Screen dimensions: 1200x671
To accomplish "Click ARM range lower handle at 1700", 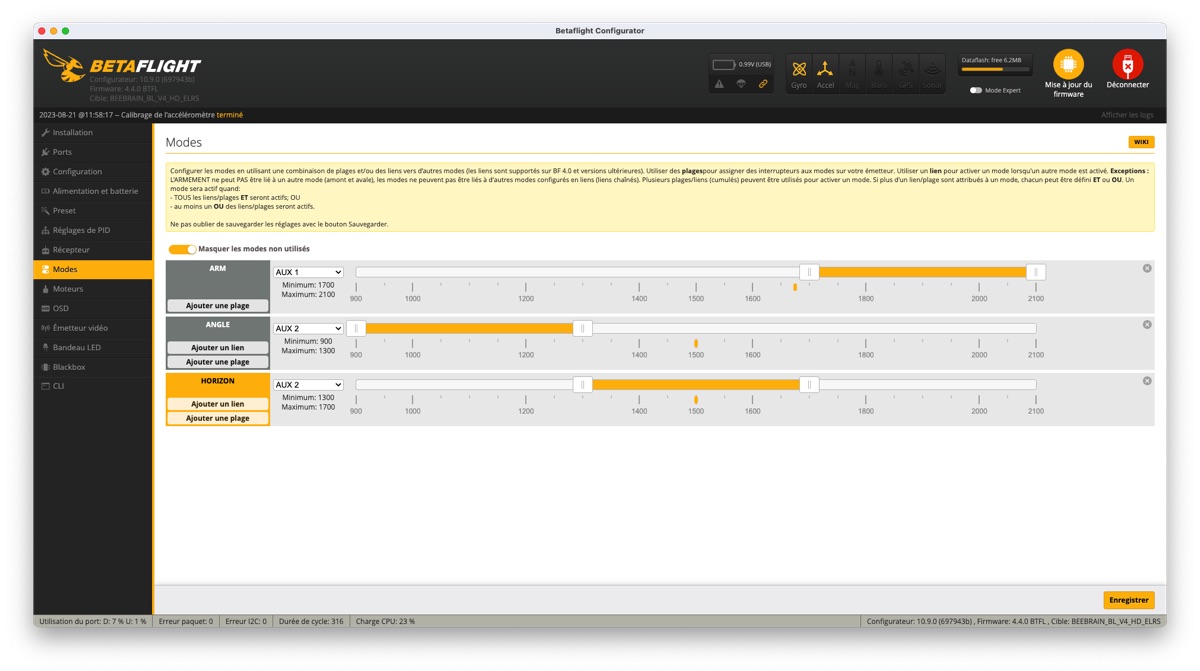I will (809, 272).
